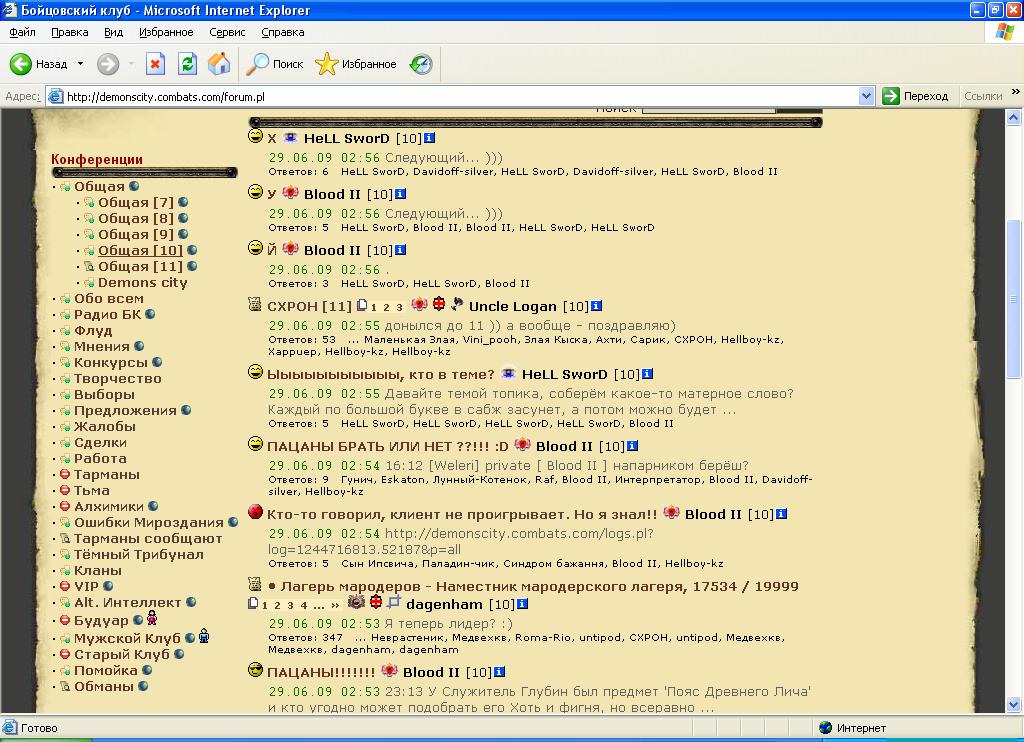Click info icon next to HeLL SworD in topic Х
This screenshot has height=742, width=1024.
(429, 138)
